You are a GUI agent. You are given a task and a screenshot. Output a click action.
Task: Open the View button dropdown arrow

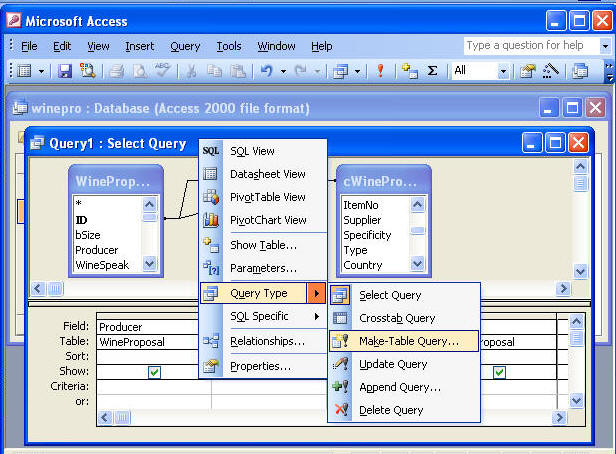[x=41, y=71]
